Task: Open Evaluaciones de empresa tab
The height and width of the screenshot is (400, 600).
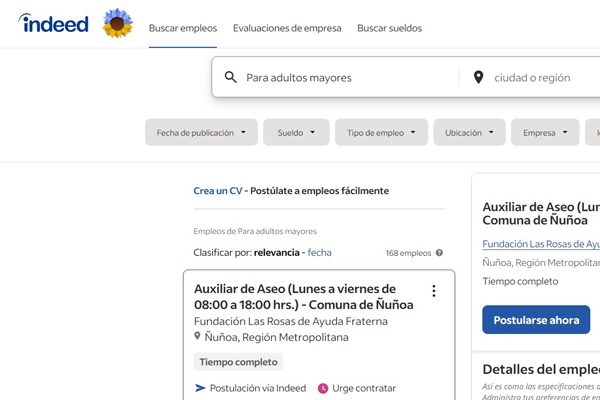Action: [x=287, y=28]
